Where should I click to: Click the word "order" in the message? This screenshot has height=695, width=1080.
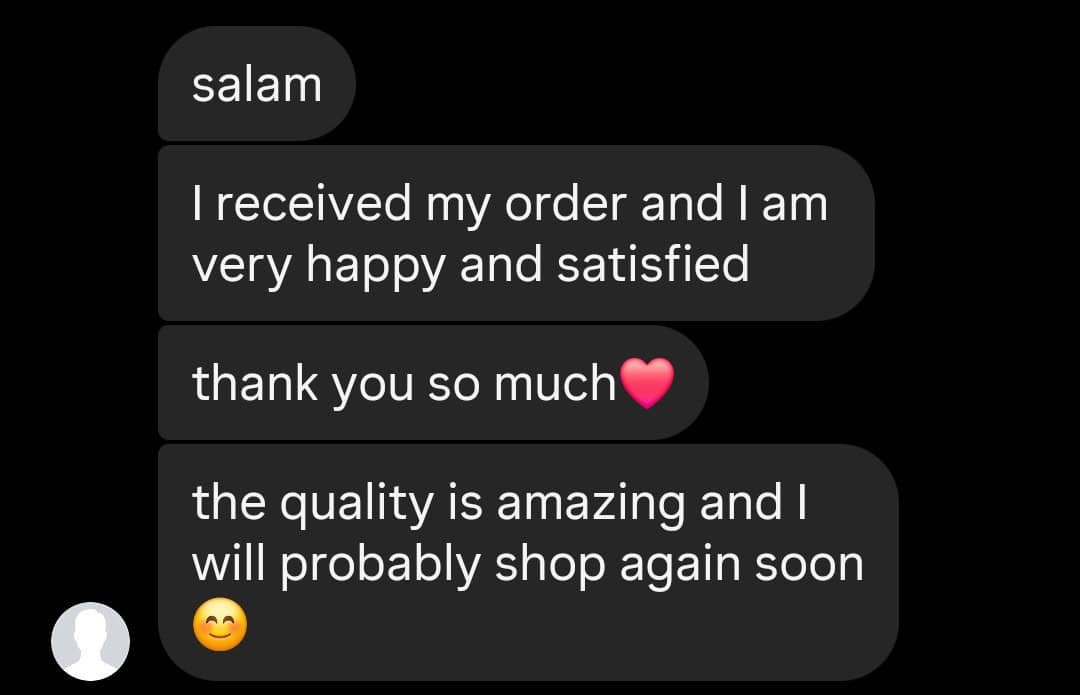pyautogui.click(x=565, y=203)
